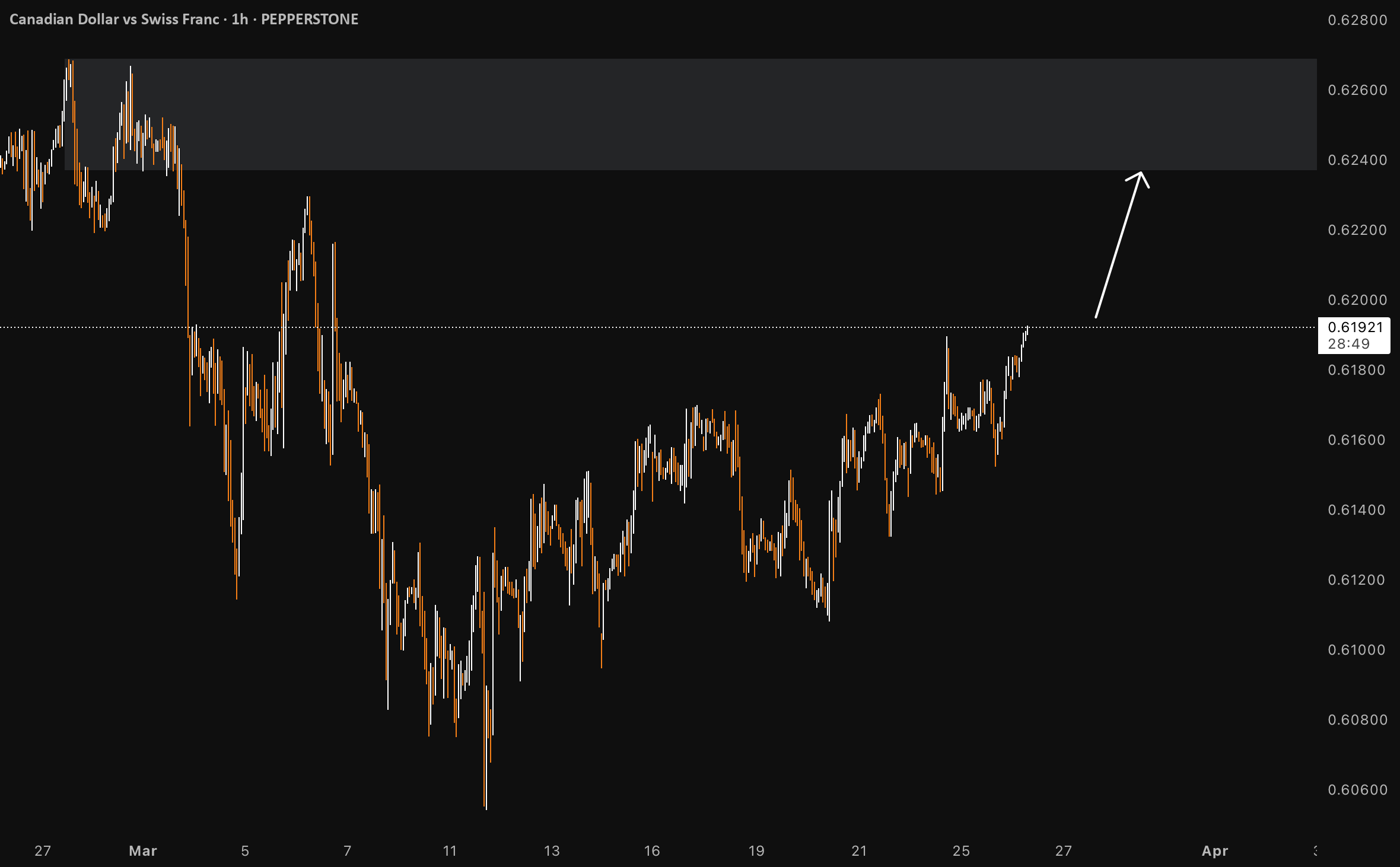Click the 0.62000 price axis label
Viewport: 1400px width, 867px height.
(x=1357, y=300)
